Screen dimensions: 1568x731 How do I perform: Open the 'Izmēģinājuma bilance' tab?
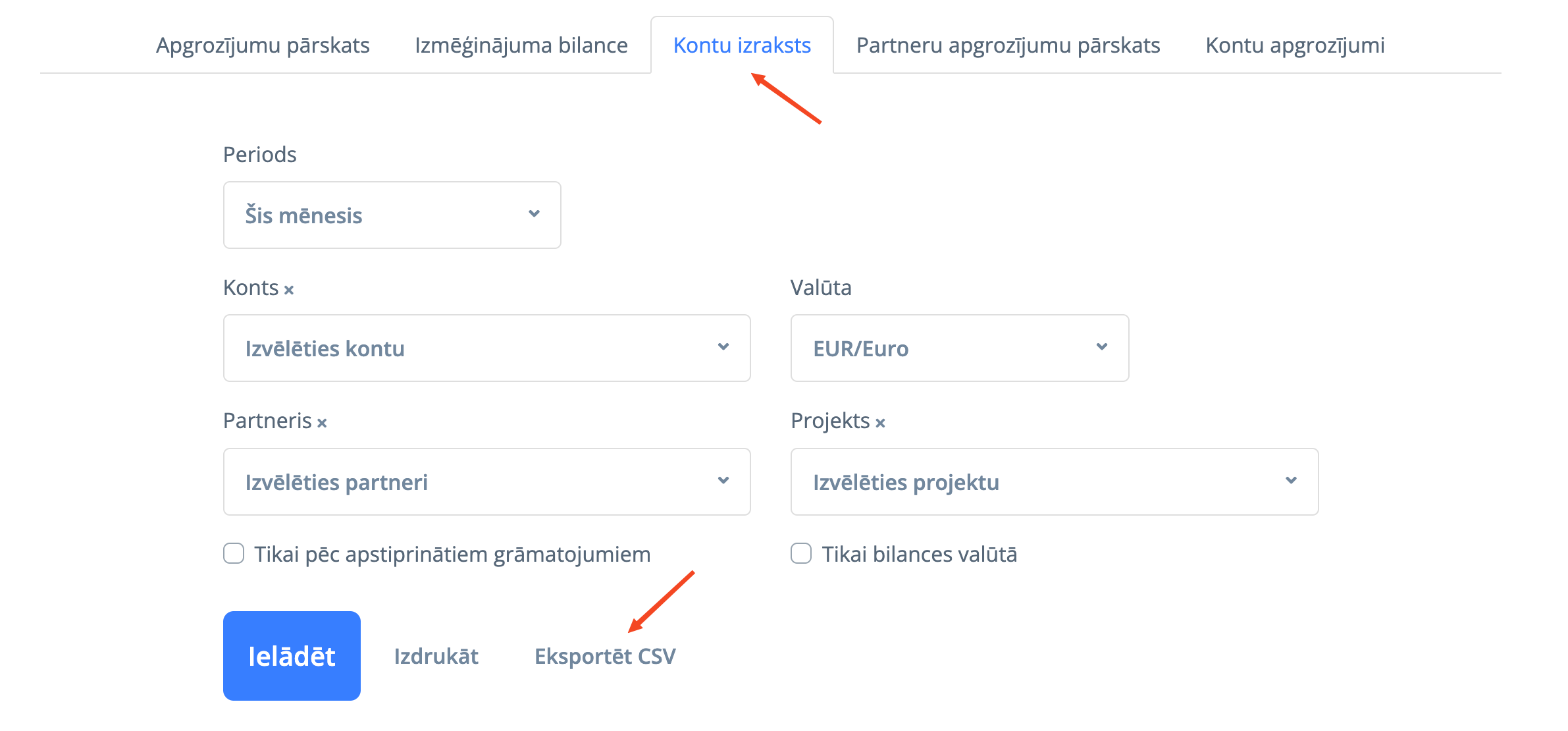521,45
